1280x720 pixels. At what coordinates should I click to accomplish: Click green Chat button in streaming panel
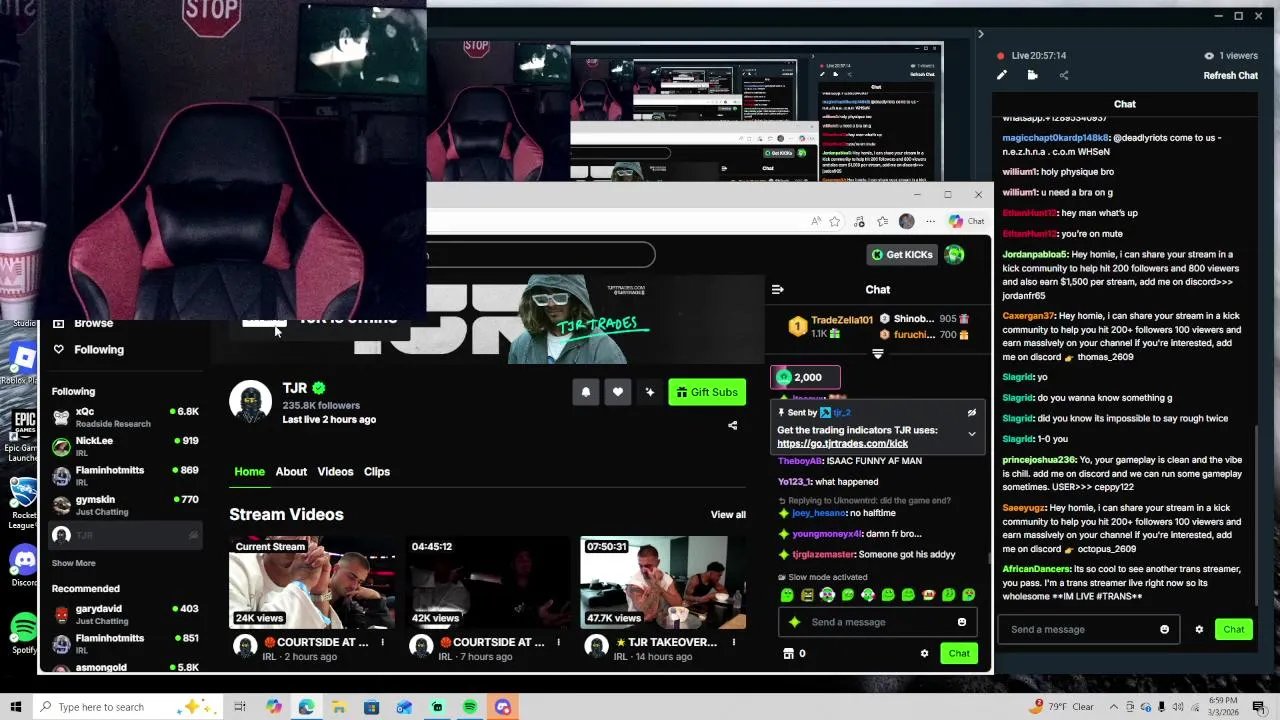(1233, 629)
